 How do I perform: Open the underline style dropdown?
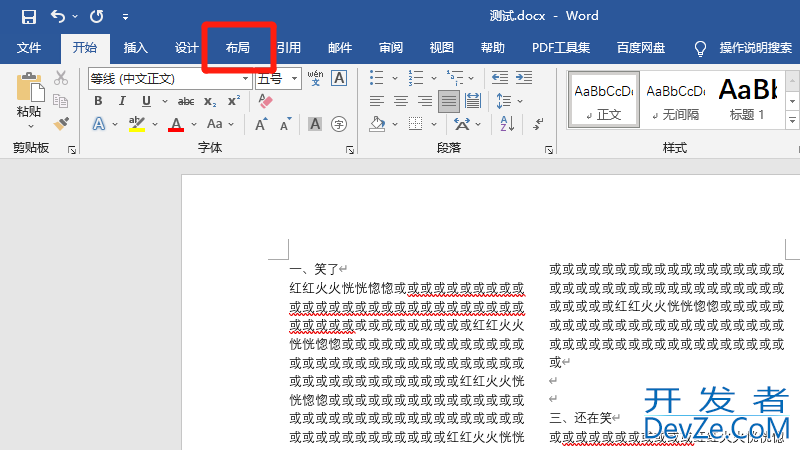[165, 101]
